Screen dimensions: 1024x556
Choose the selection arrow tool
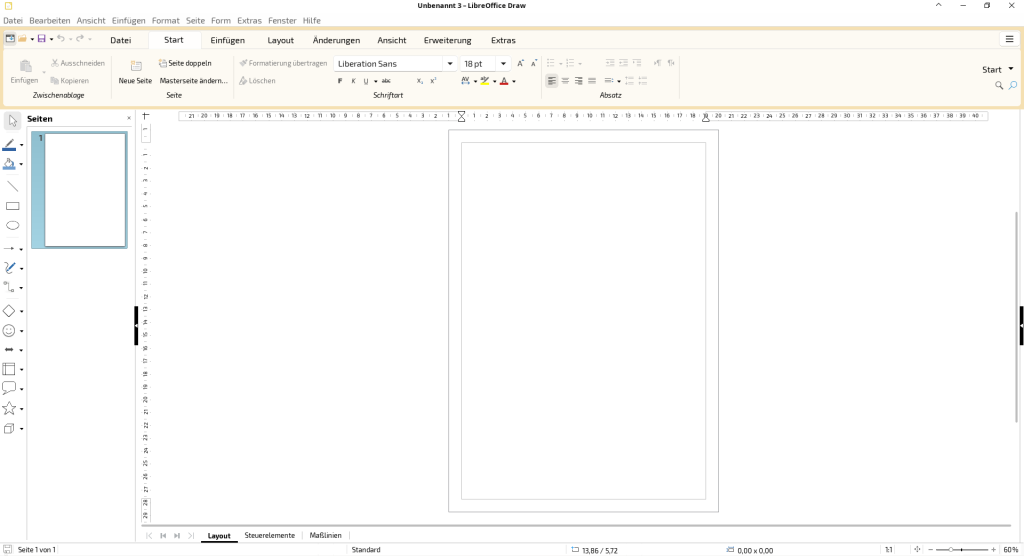tap(12, 121)
